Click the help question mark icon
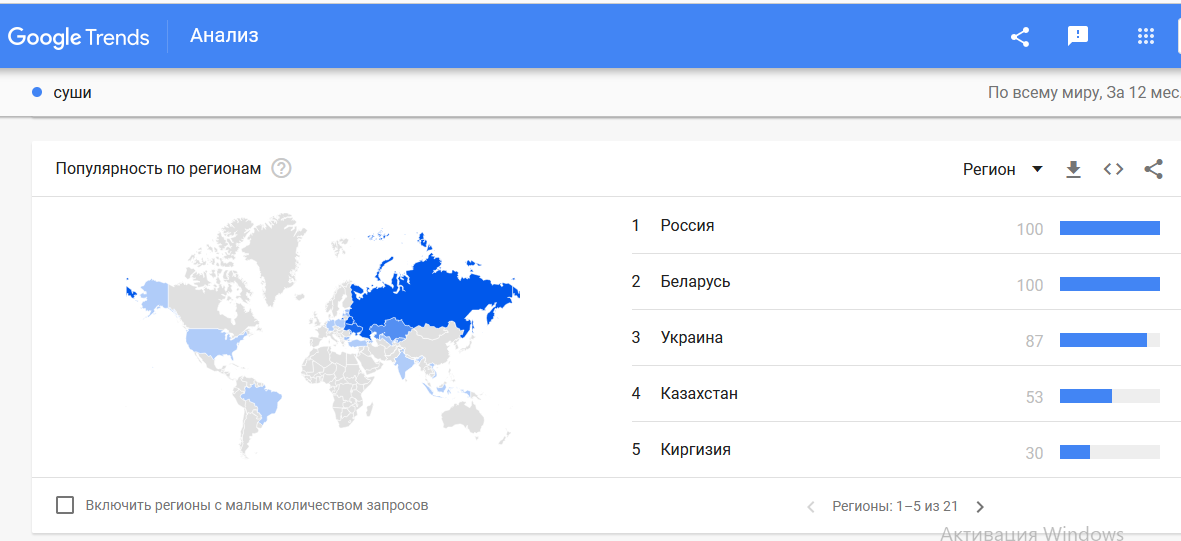1181x541 pixels. pyautogui.click(x=281, y=169)
